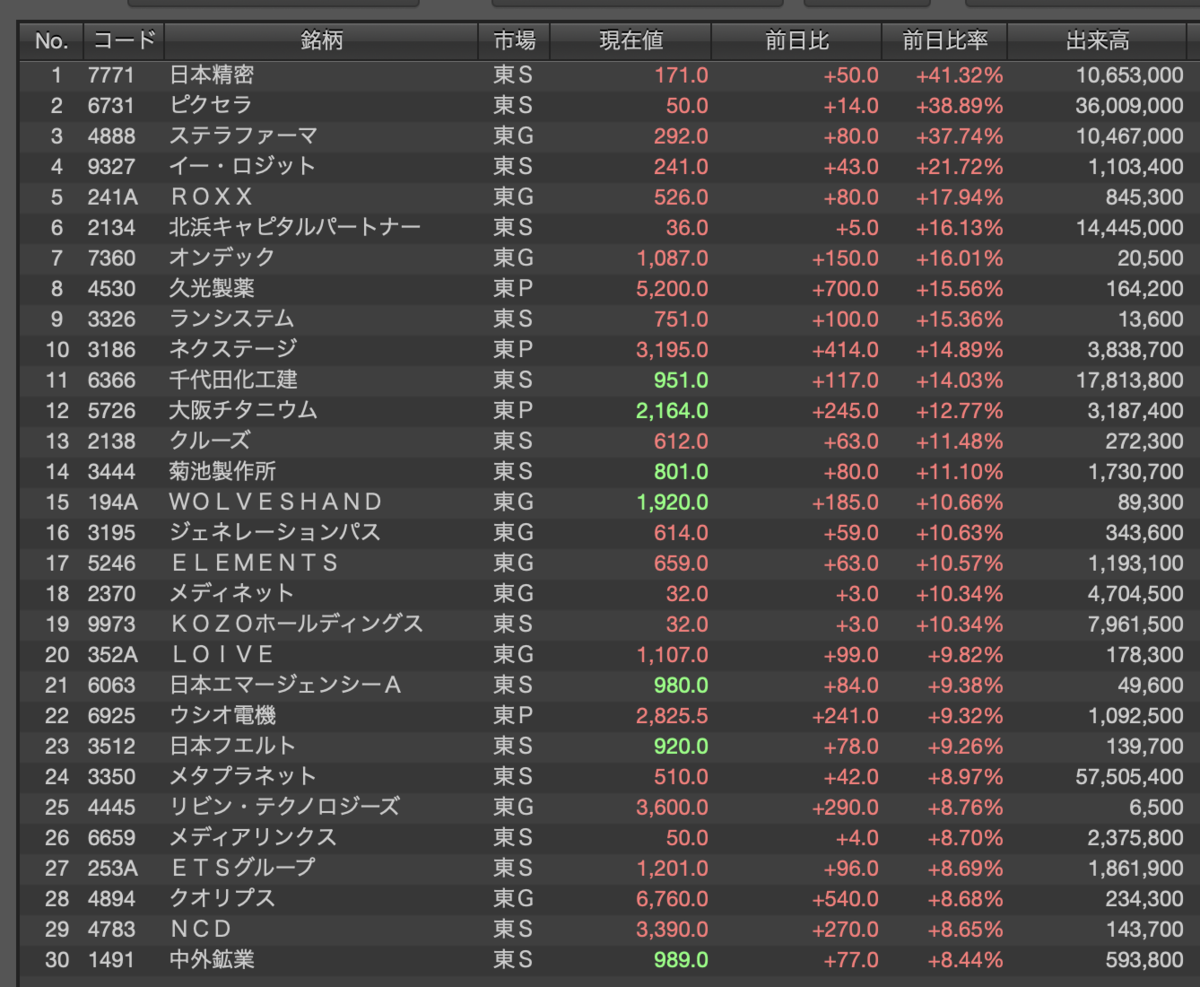Screen dimensions: 1200x987
Task: Sort by the 現在値 column header
Action: coord(631,41)
